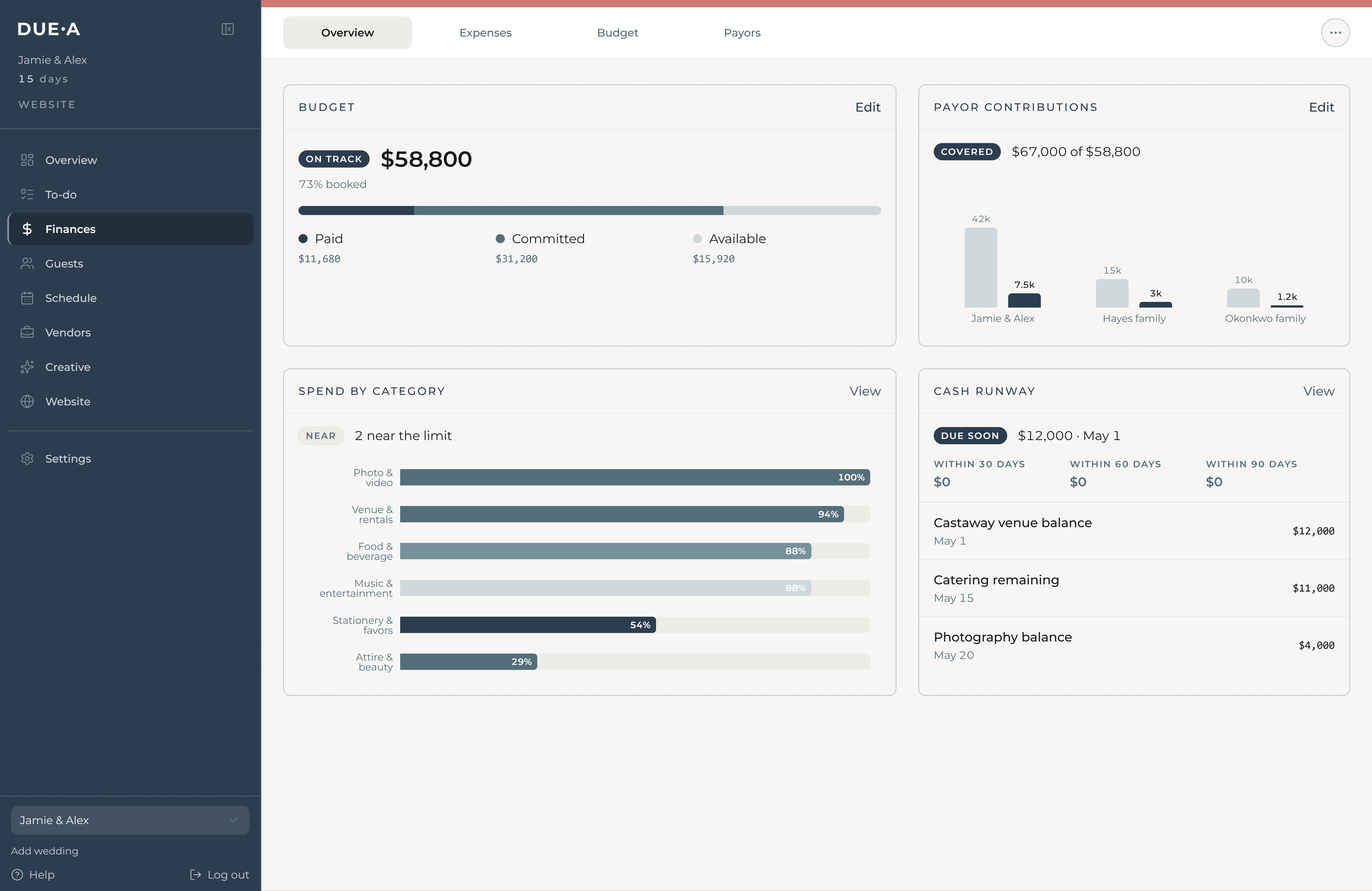
Task: Click the 15 days countdown text
Action: click(x=43, y=79)
